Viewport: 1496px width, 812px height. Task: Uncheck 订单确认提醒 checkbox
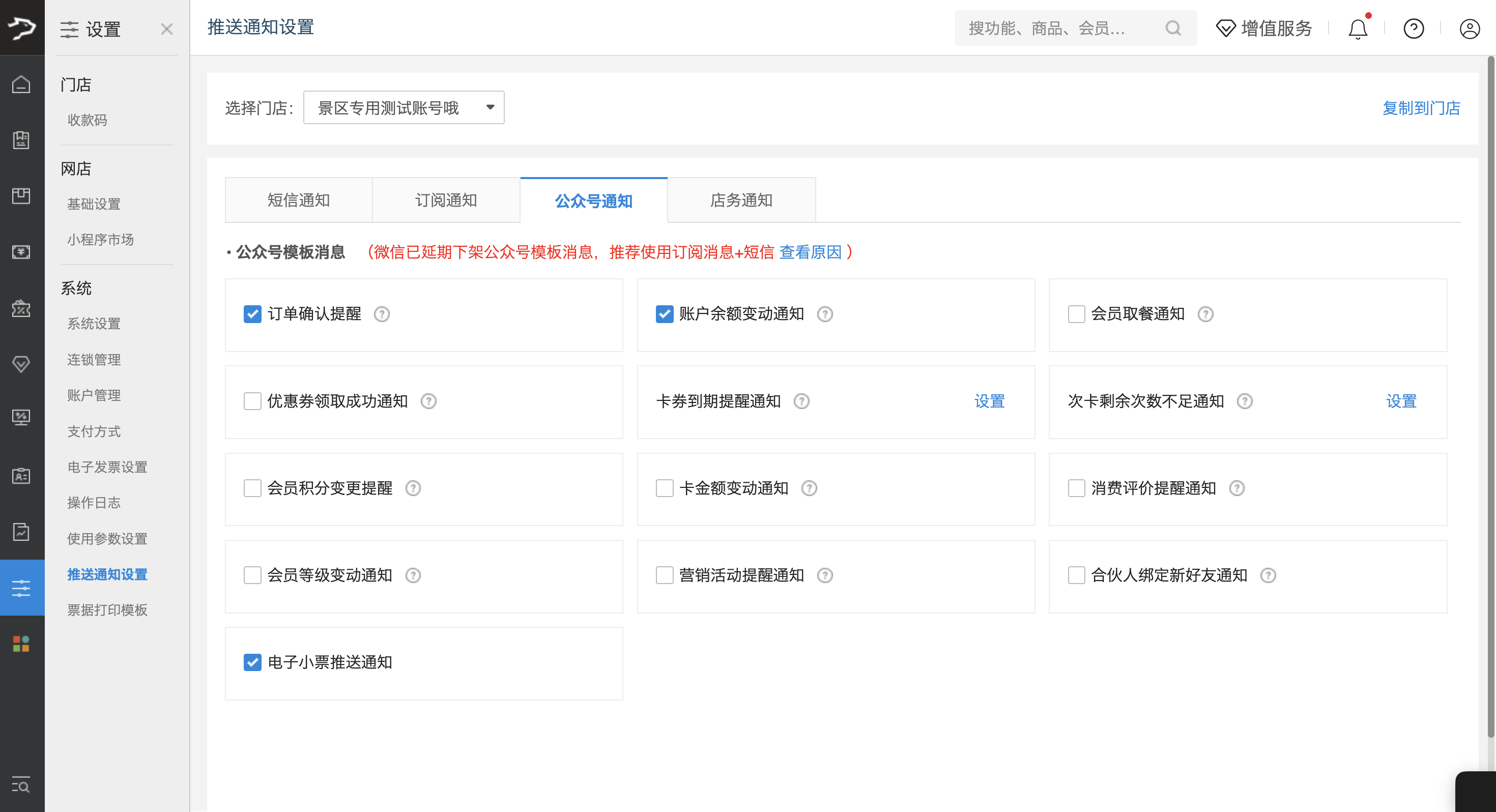[252, 314]
